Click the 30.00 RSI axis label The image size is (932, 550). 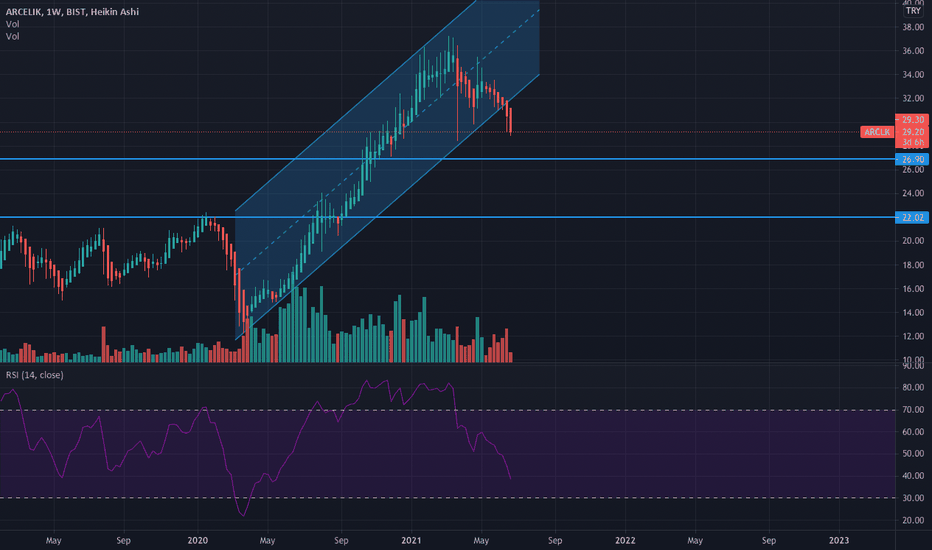(913, 498)
